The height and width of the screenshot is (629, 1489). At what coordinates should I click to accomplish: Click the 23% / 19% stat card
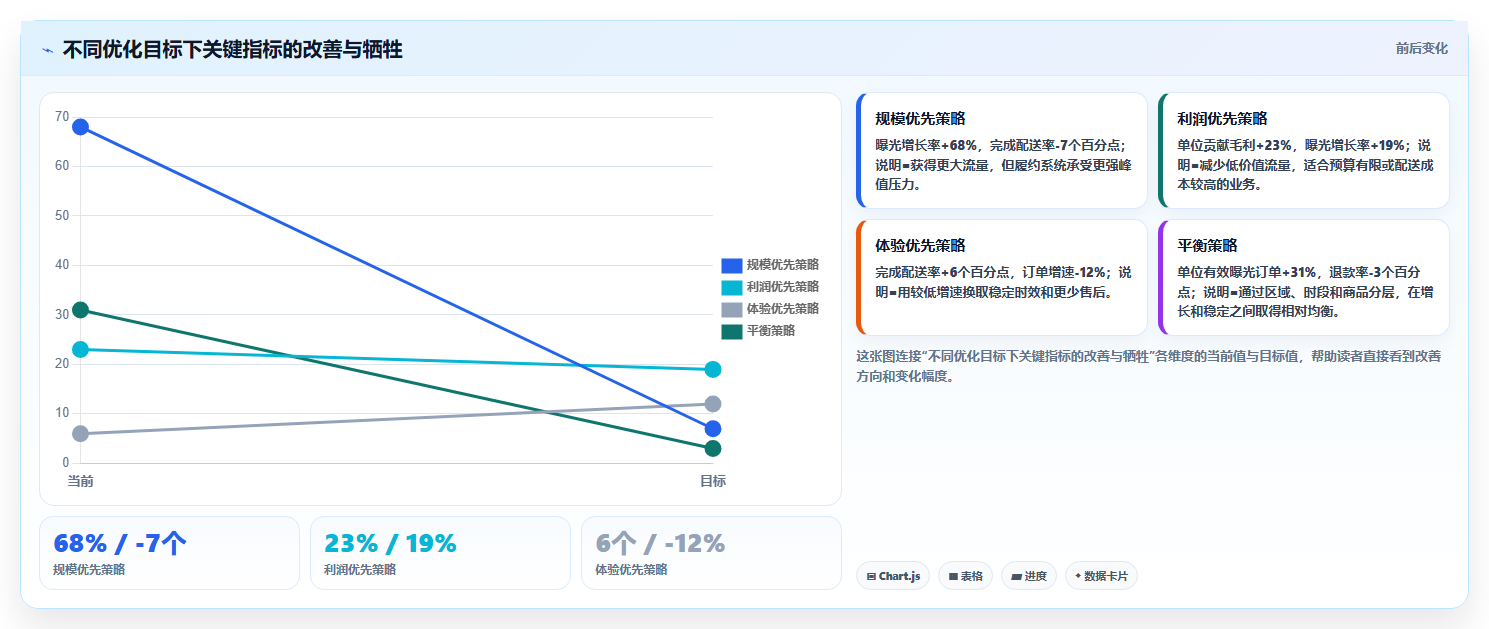(440, 553)
